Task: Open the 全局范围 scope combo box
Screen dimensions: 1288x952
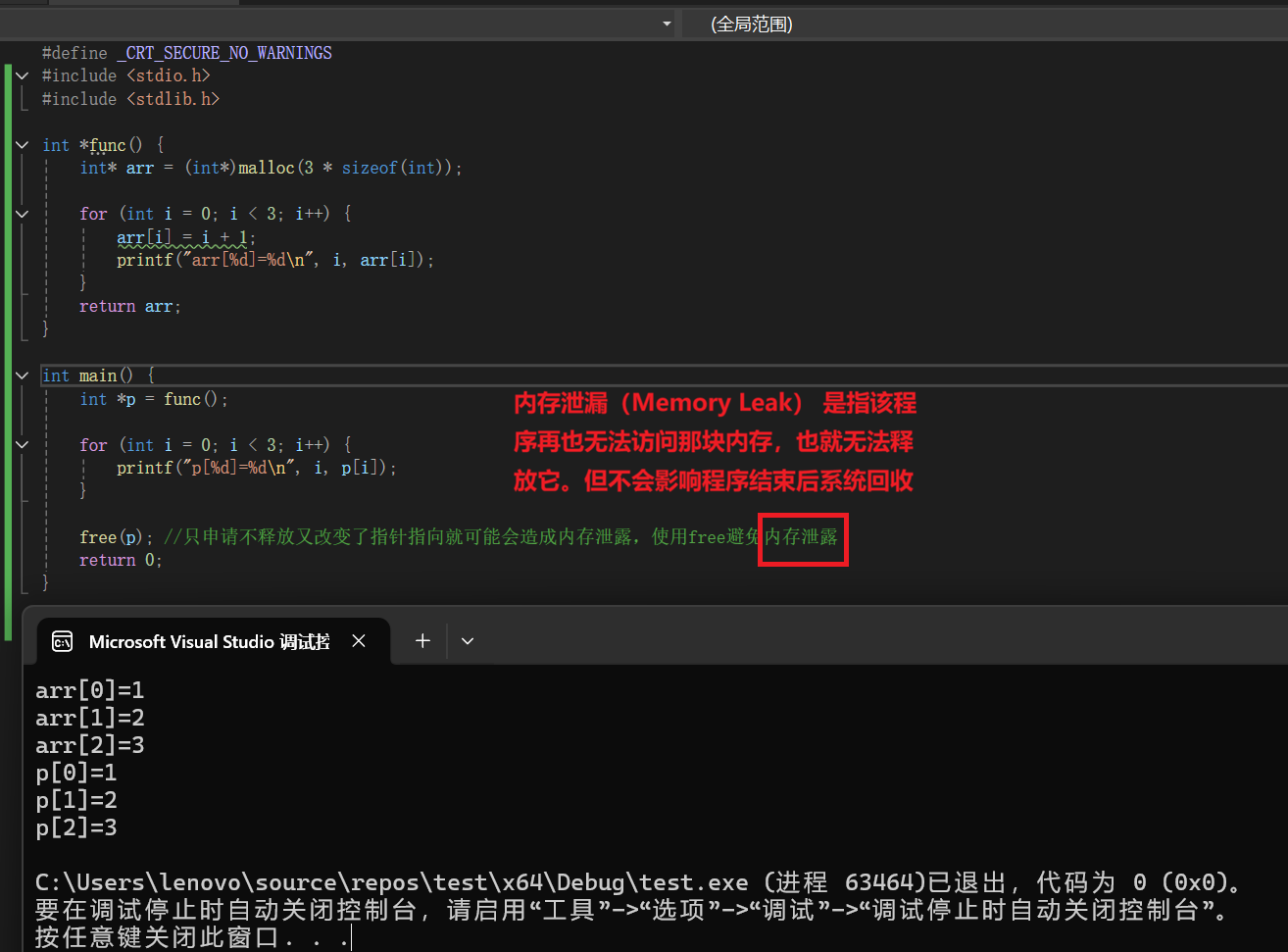Action: pyautogui.click(x=980, y=24)
